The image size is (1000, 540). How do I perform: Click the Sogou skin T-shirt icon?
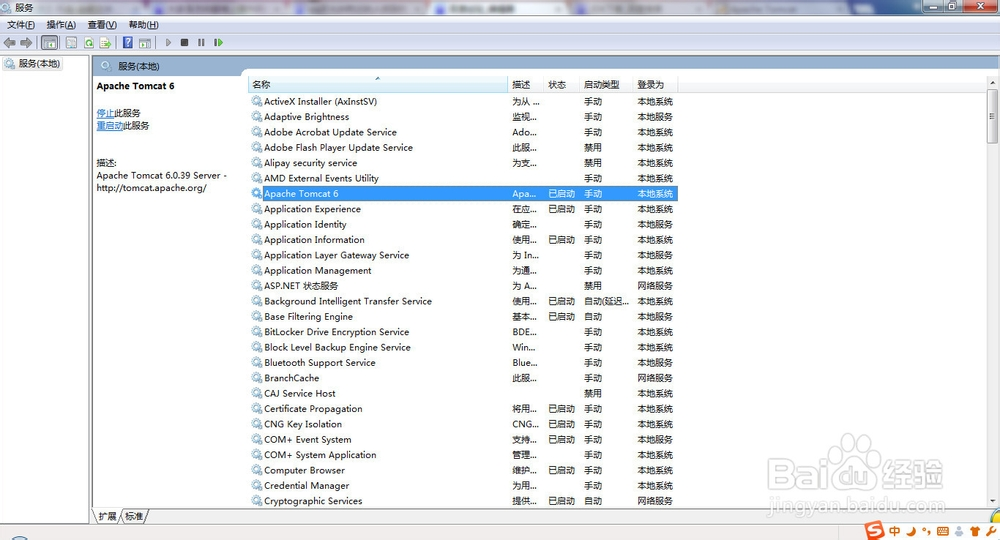tap(974, 531)
